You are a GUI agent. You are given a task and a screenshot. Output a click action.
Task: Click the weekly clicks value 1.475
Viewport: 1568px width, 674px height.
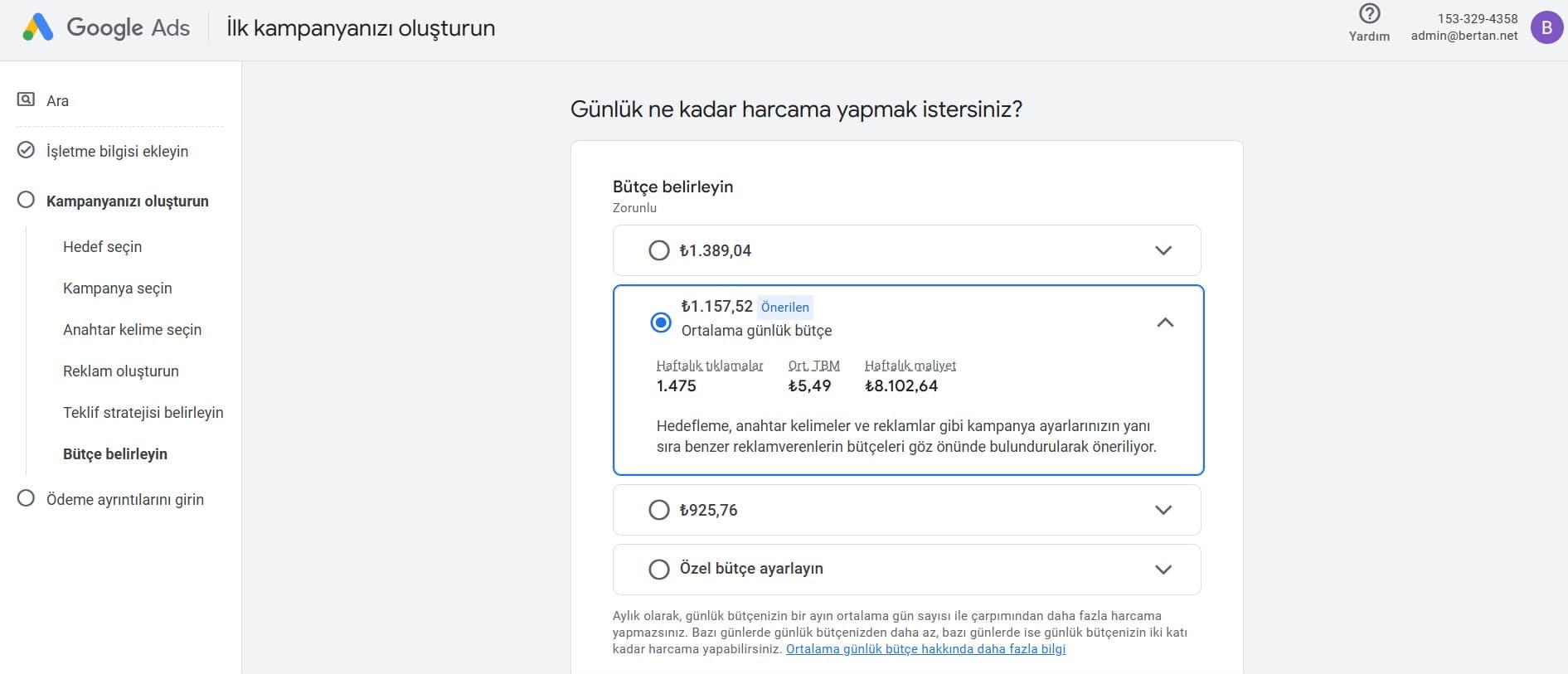[x=677, y=386]
